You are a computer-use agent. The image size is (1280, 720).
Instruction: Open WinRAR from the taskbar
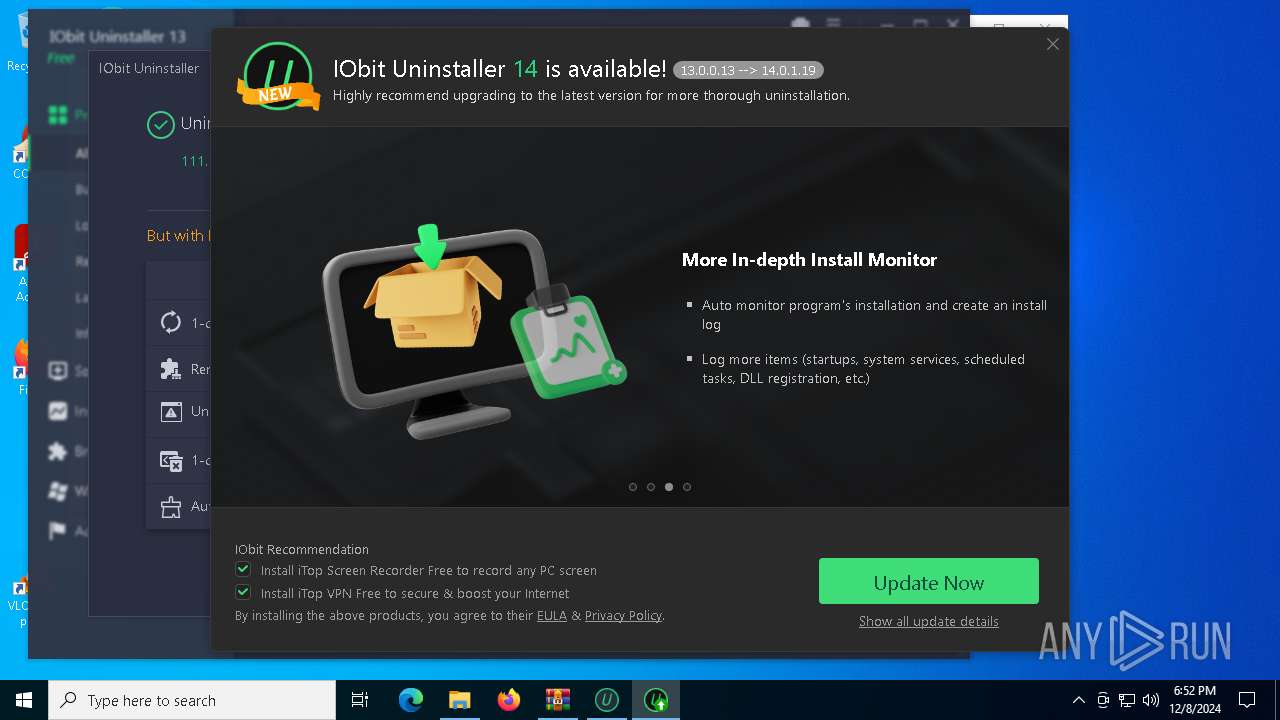click(557, 700)
